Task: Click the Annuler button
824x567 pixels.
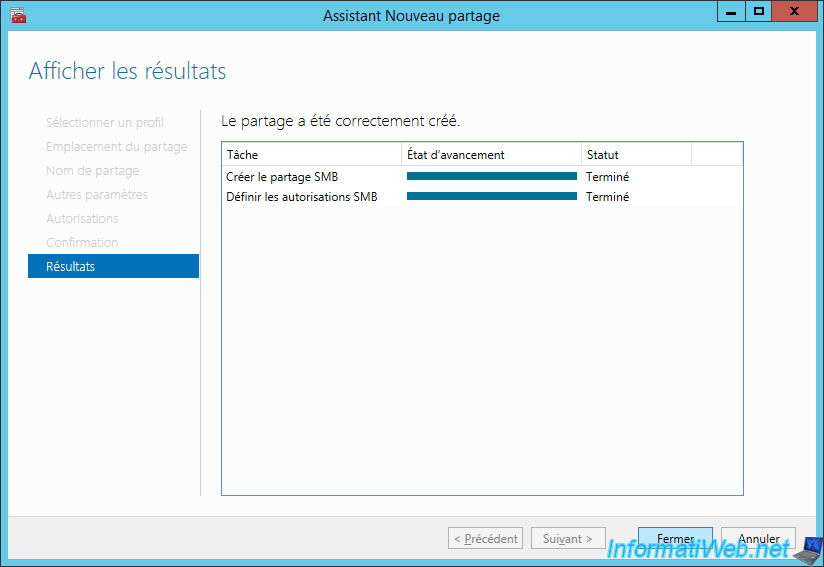Action: point(758,538)
